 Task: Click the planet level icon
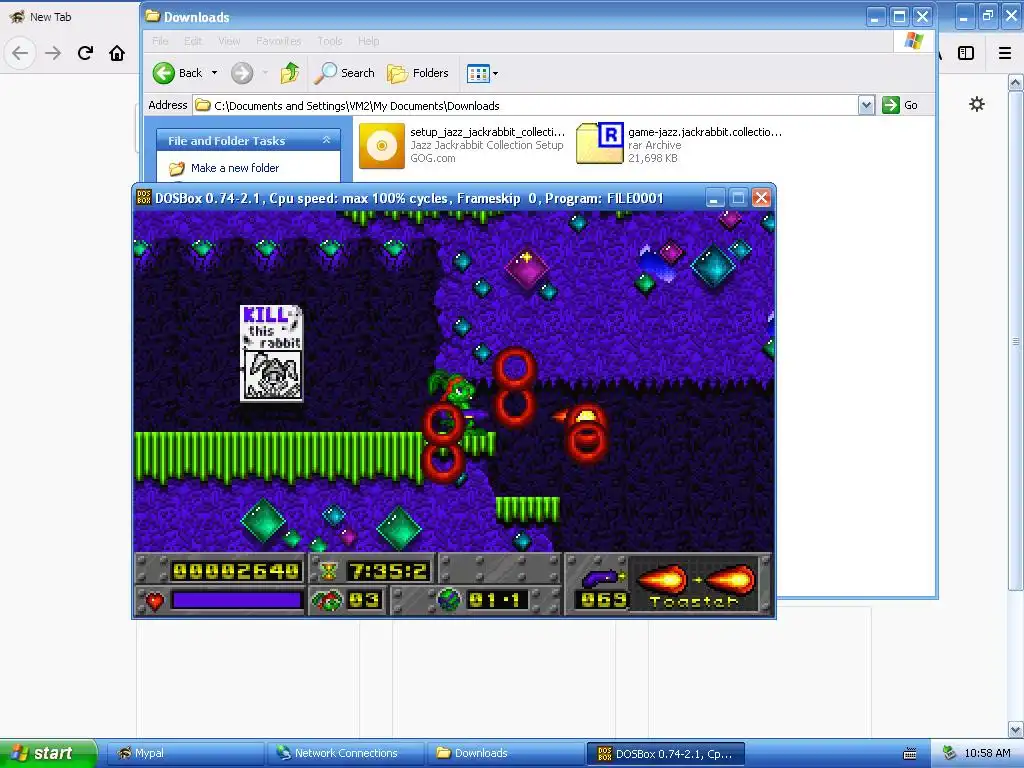[449, 600]
